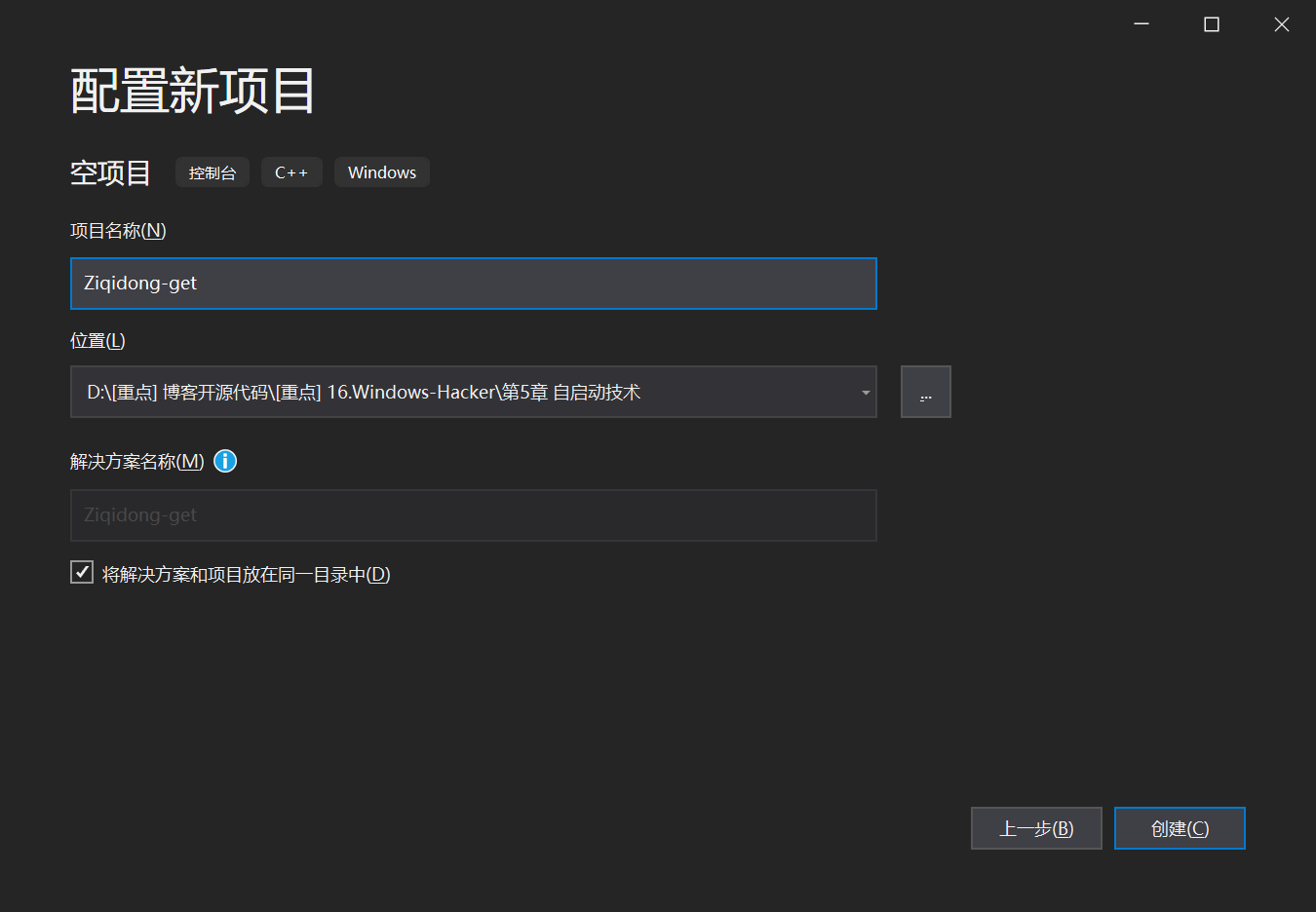Screen dimensions: 1316x912
Task: Focus the project name field Ziqidong-get
Action: (x=474, y=284)
